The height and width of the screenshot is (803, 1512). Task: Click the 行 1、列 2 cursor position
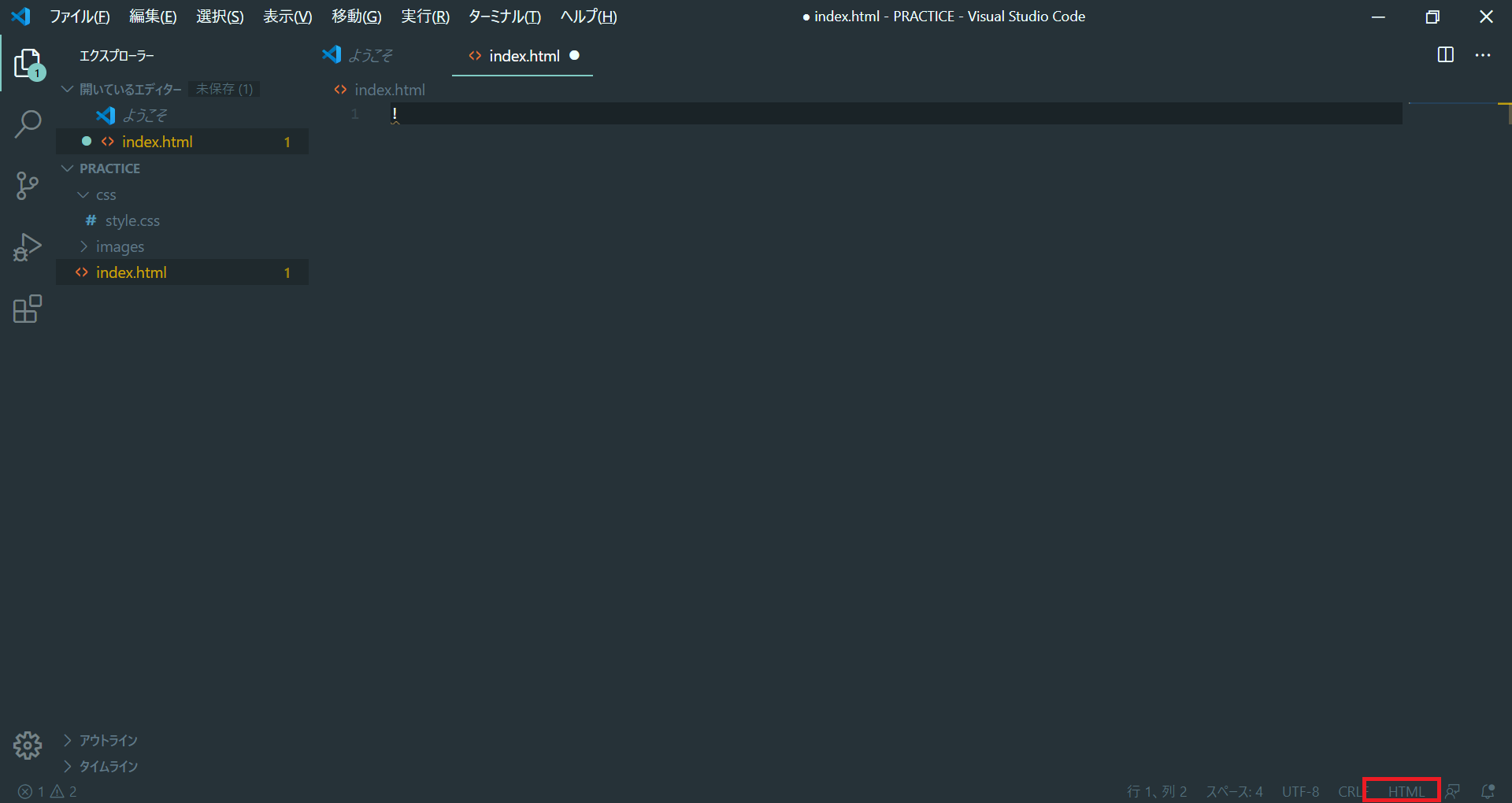pyautogui.click(x=1157, y=791)
